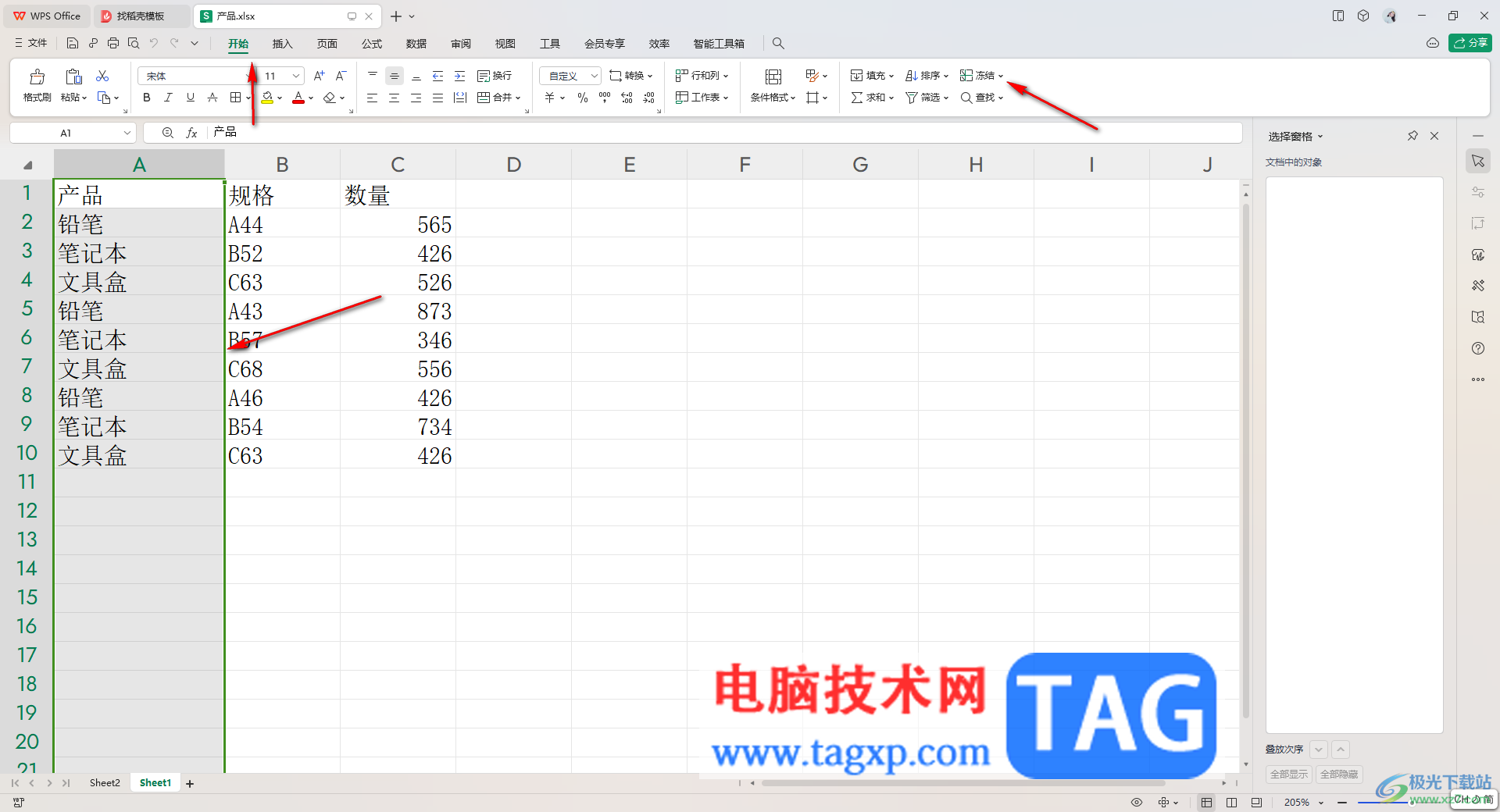Screen dimensions: 1500x812
Task: Click the 筛选 filter button
Action: (927, 98)
